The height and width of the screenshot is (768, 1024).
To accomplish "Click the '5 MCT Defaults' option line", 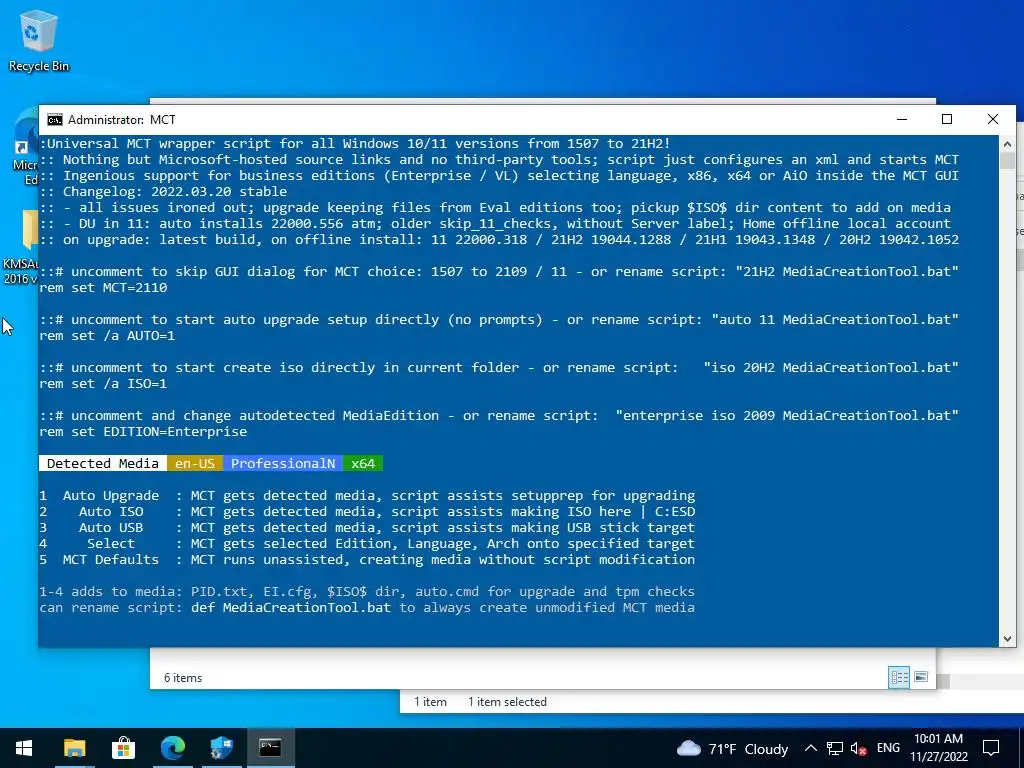I will click(367, 560).
